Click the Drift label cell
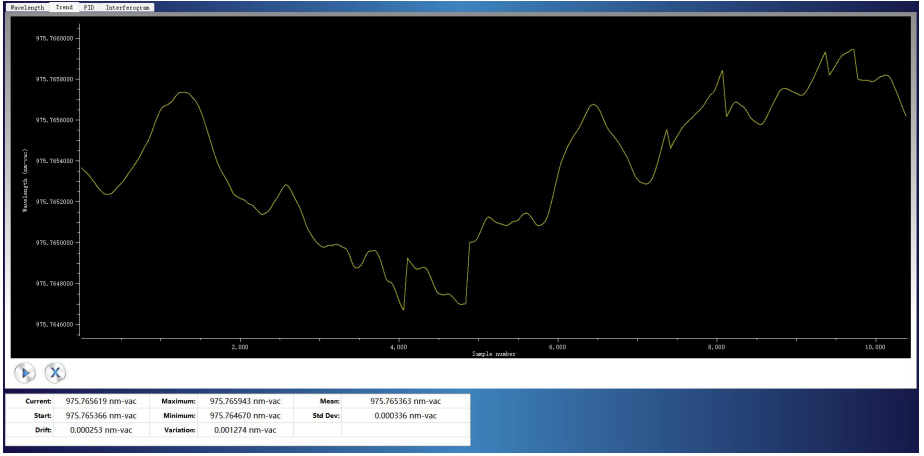The height and width of the screenshot is (456, 924). point(30,430)
